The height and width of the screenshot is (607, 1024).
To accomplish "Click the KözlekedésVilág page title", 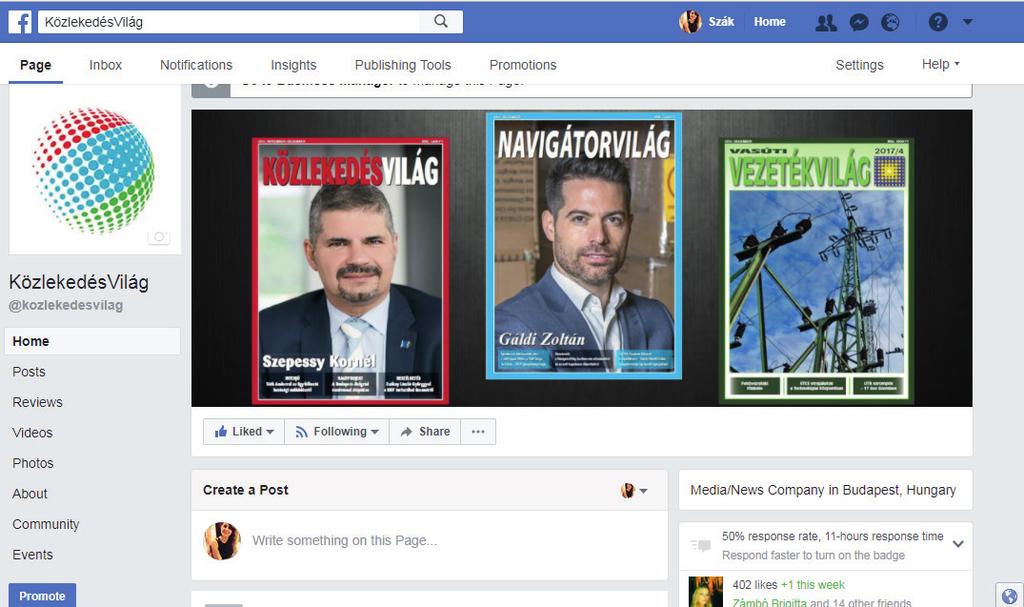I will point(79,282).
